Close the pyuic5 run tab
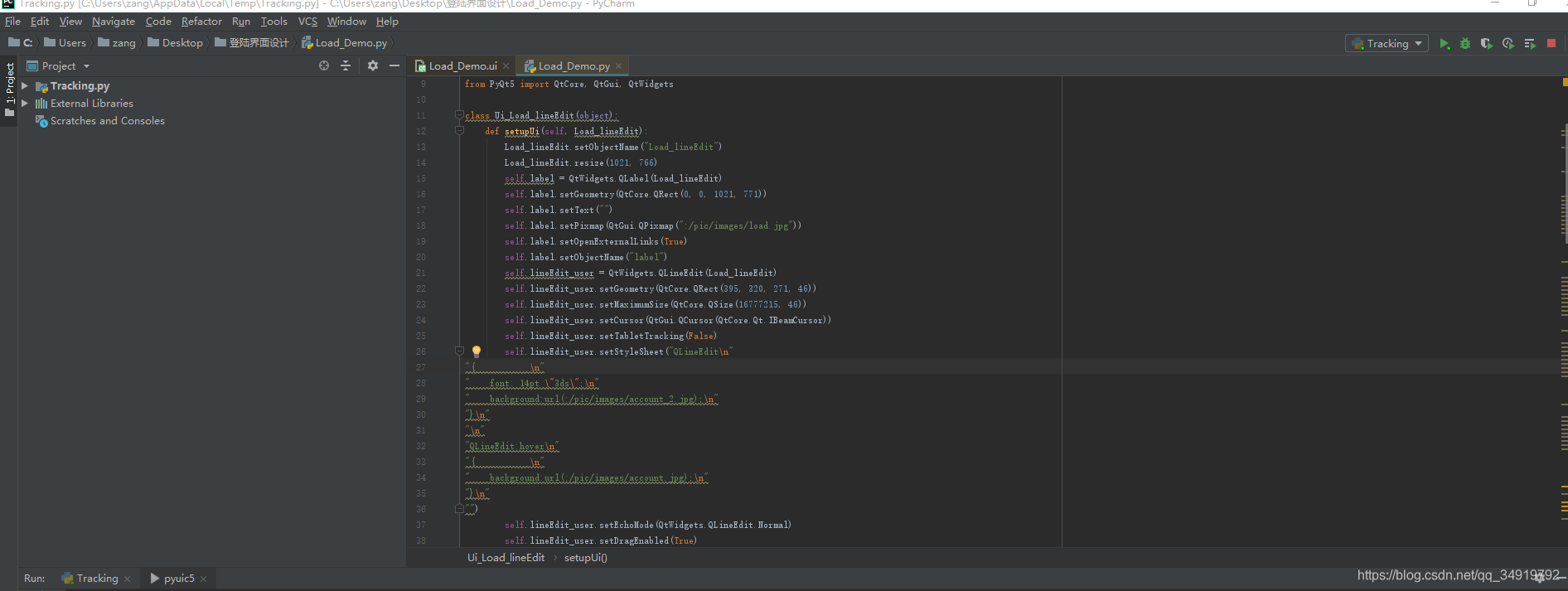Viewport: 1568px width, 591px height. [x=203, y=579]
